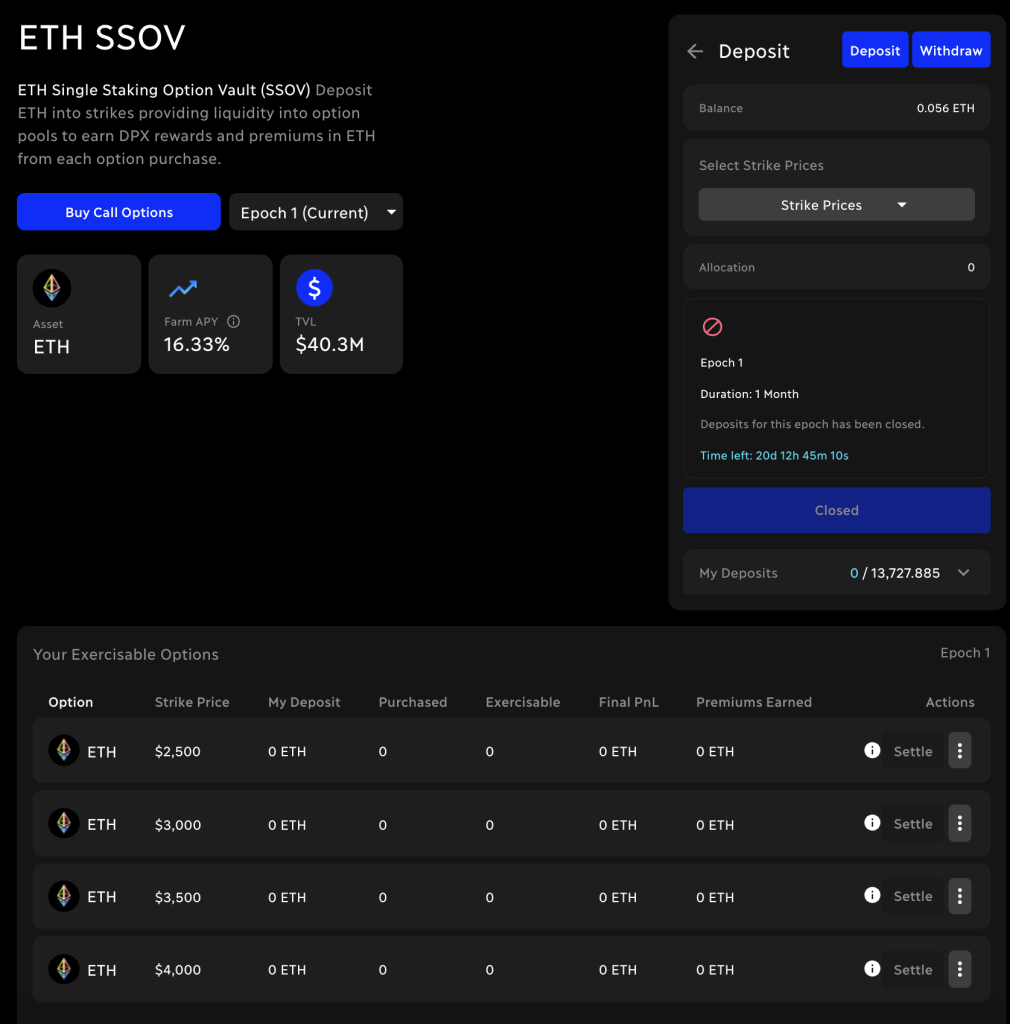Click the Select Strike Prices label
Viewport: 1010px width, 1024px height.
point(761,165)
